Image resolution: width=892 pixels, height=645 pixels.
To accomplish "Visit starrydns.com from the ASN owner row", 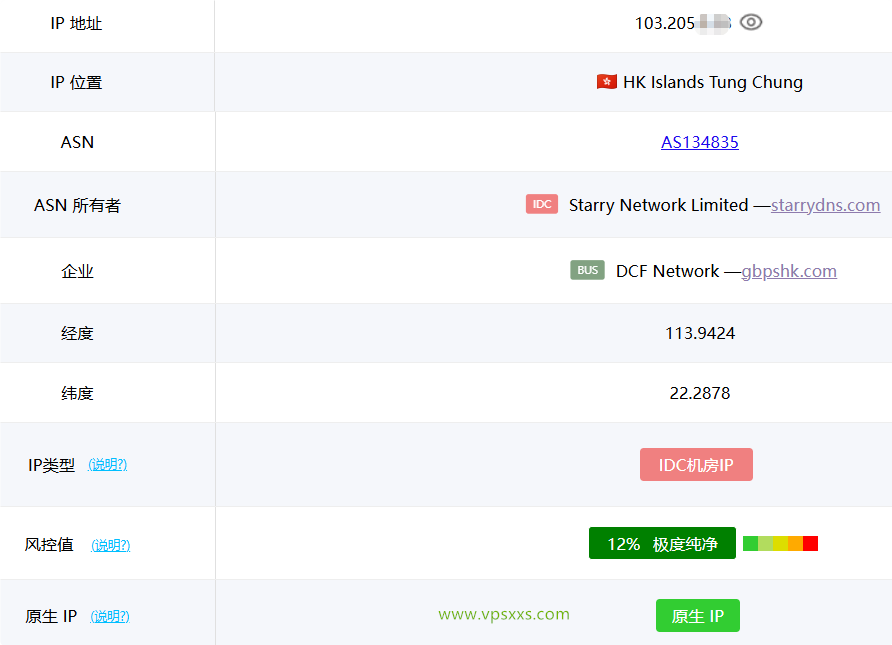I will [825, 204].
